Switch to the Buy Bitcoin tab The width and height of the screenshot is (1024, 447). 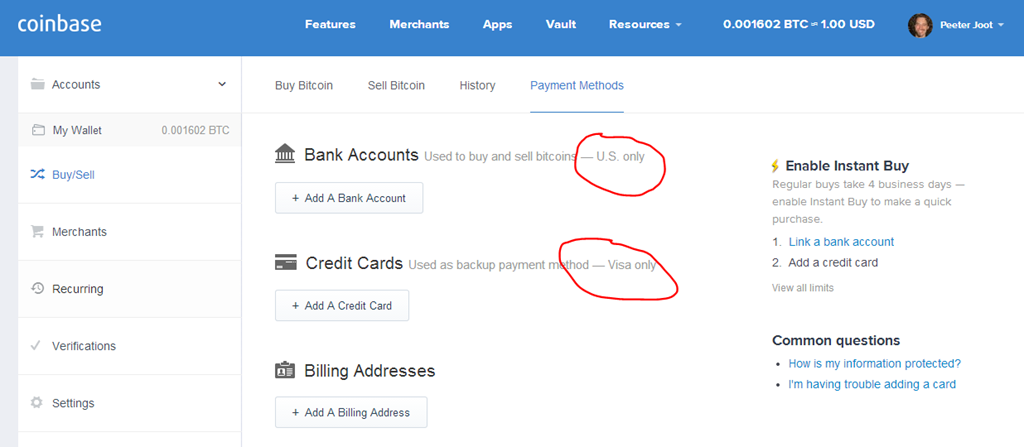304,85
